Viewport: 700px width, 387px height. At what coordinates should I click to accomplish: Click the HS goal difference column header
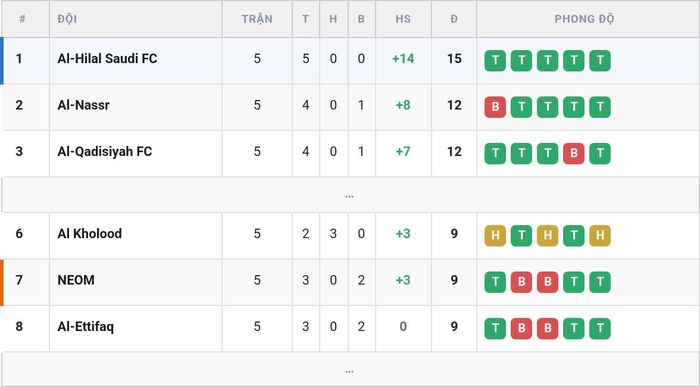point(403,19)
